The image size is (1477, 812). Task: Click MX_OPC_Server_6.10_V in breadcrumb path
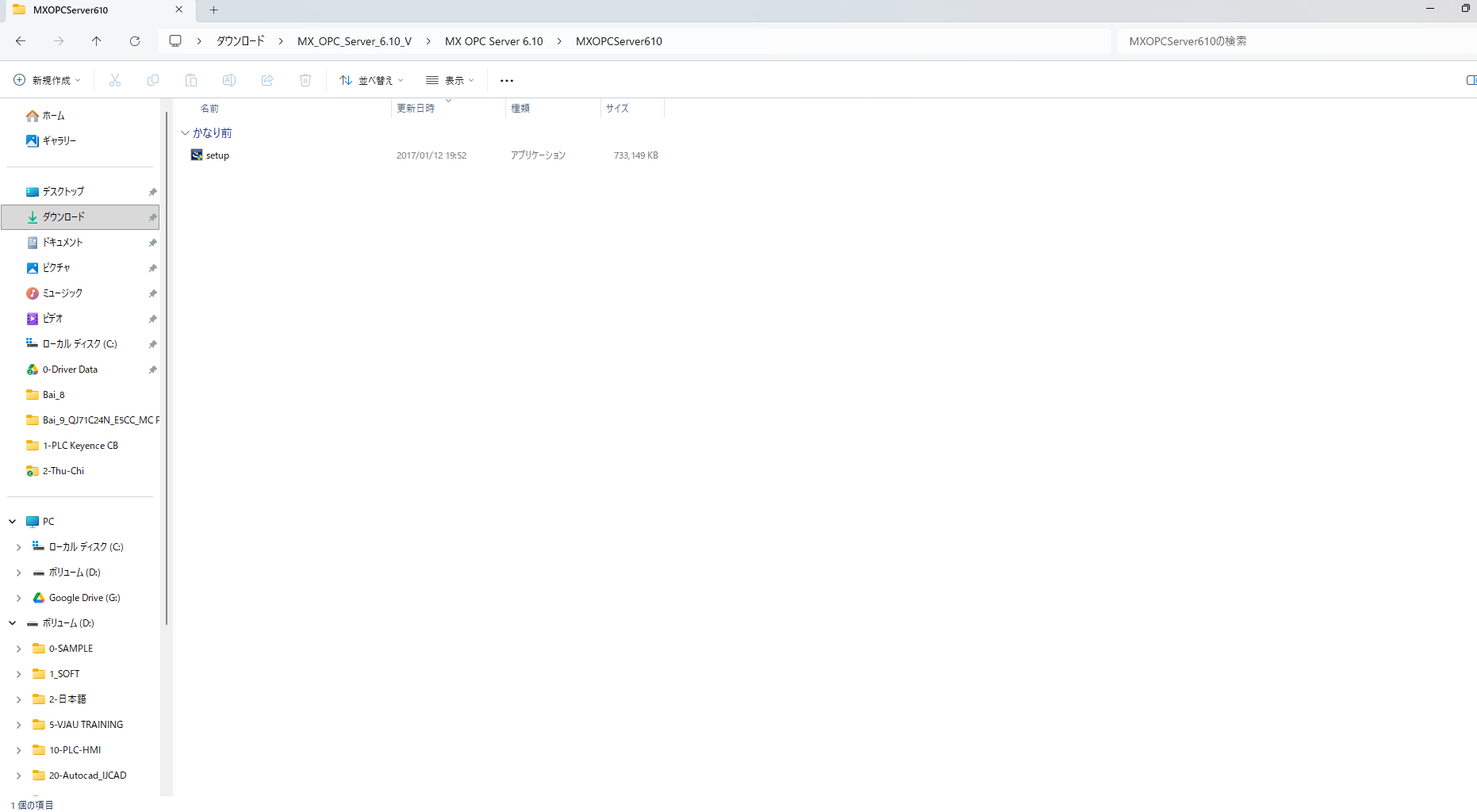click(x=354, y=41)
